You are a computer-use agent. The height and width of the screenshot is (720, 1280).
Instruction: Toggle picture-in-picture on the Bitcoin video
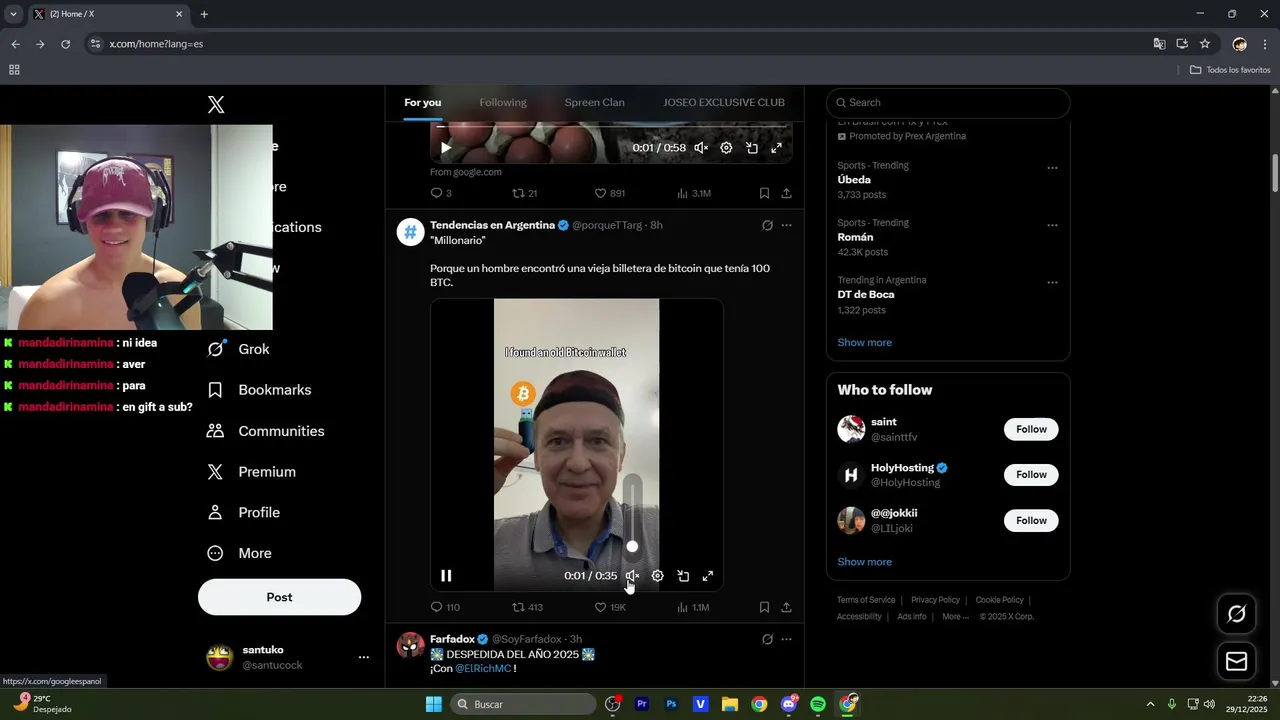click(683, 576)
